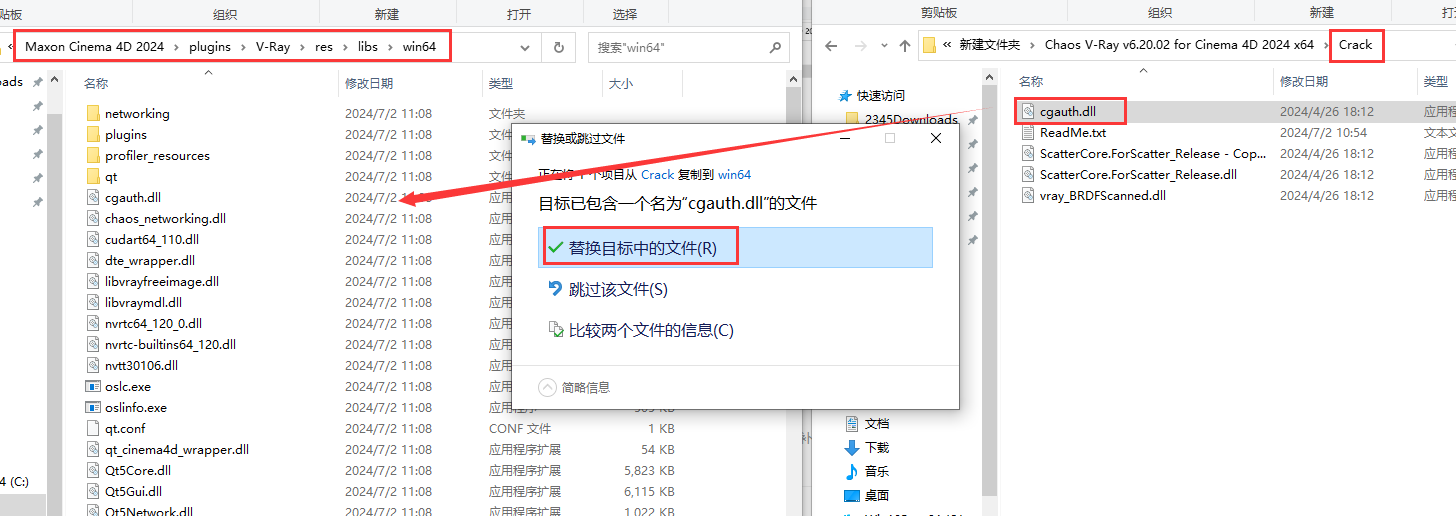Select qt_cinema4d_wrapper.dll file
The image size is (1456, 516).
pyautogui.click(x=177, y=450)
